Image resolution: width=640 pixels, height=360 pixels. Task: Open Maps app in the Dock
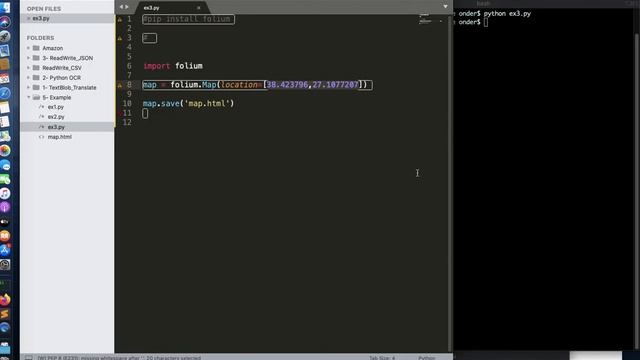(x=5, y=136)
